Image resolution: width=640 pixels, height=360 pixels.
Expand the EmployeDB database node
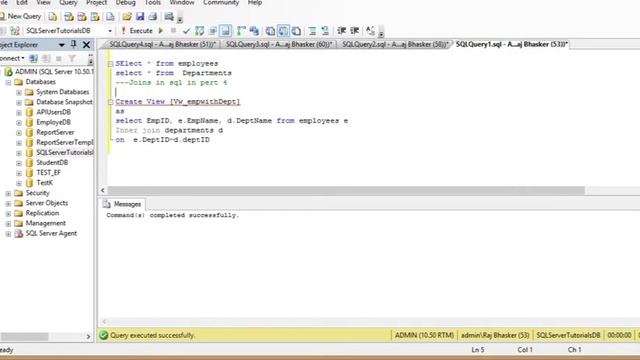click(19, 122)
